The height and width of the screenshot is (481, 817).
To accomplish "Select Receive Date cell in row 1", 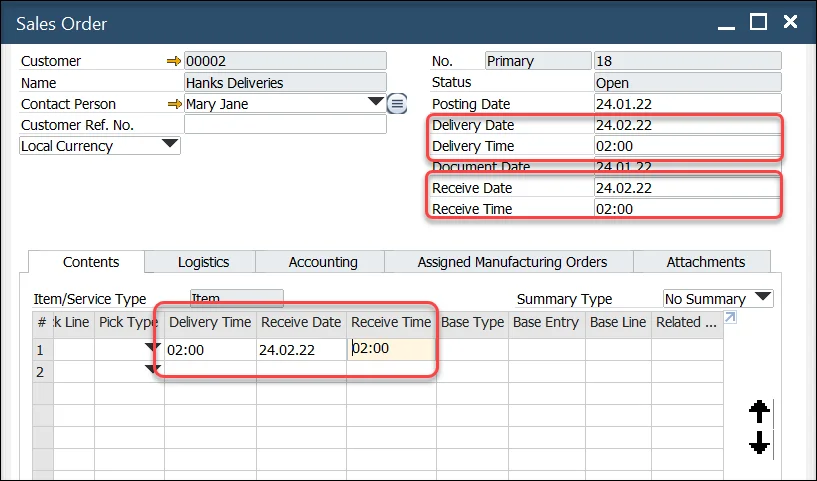I will [x=301, y=350].
